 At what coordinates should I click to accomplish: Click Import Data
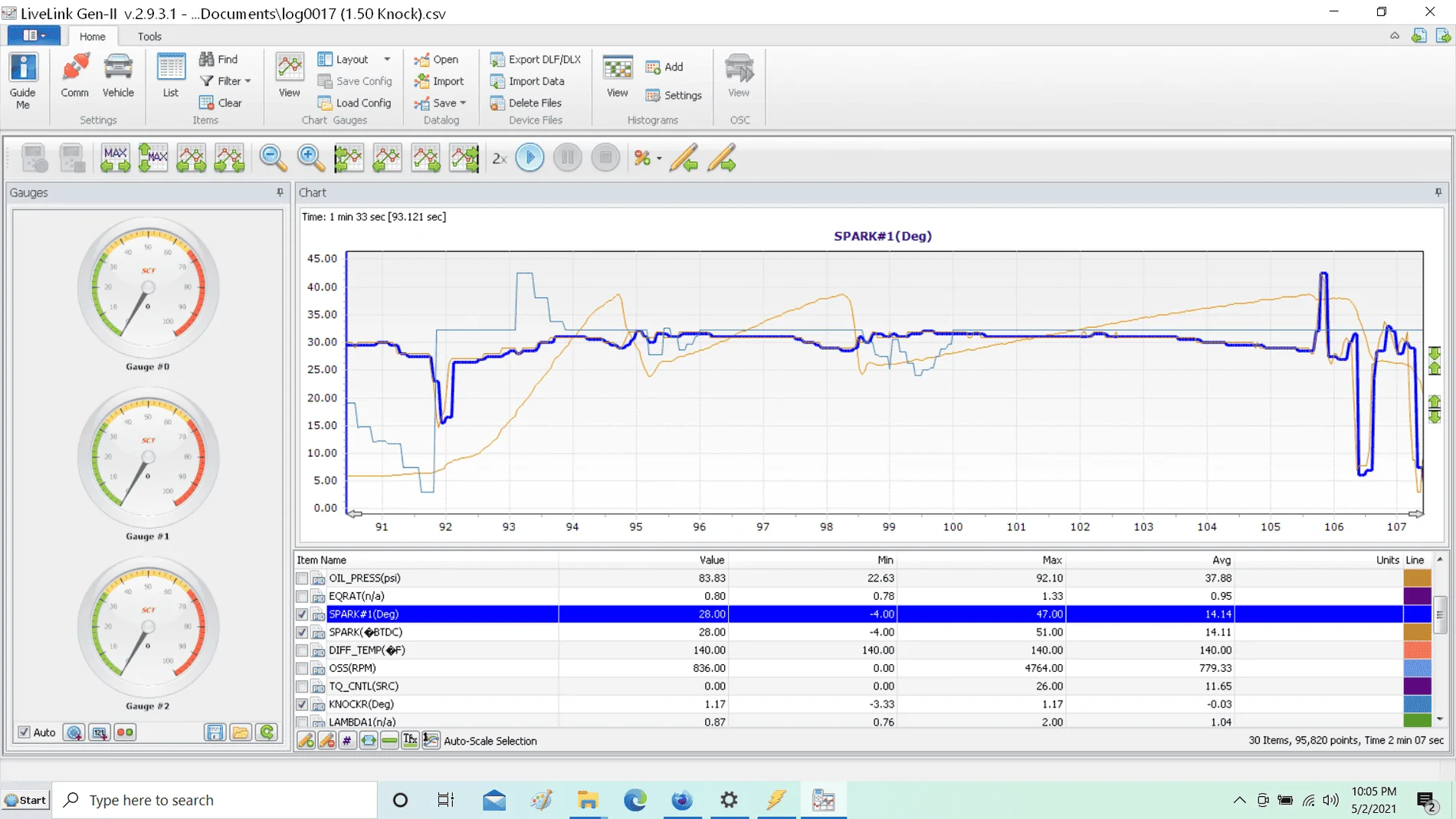pos(527,81)
